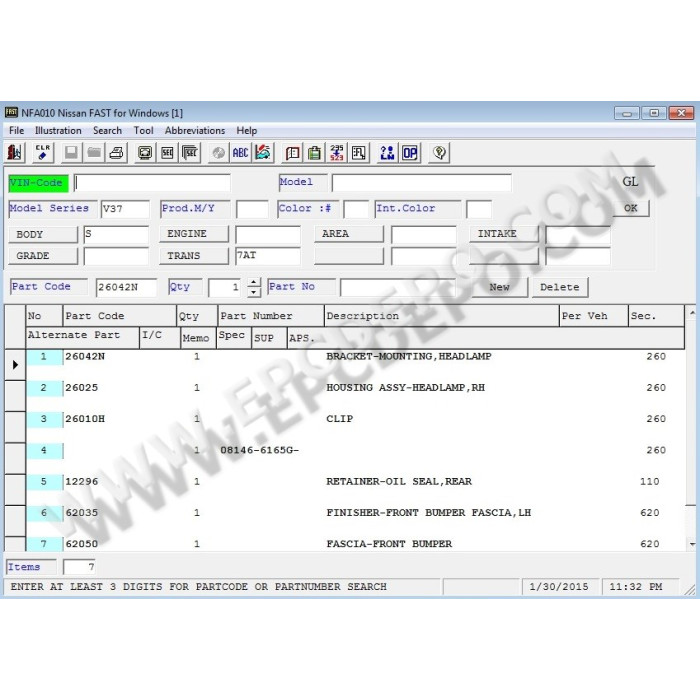This screenshot has height=700, width=700.
Task: Click the Delete button
Action: pyautogui.click(x=560, y=287)
